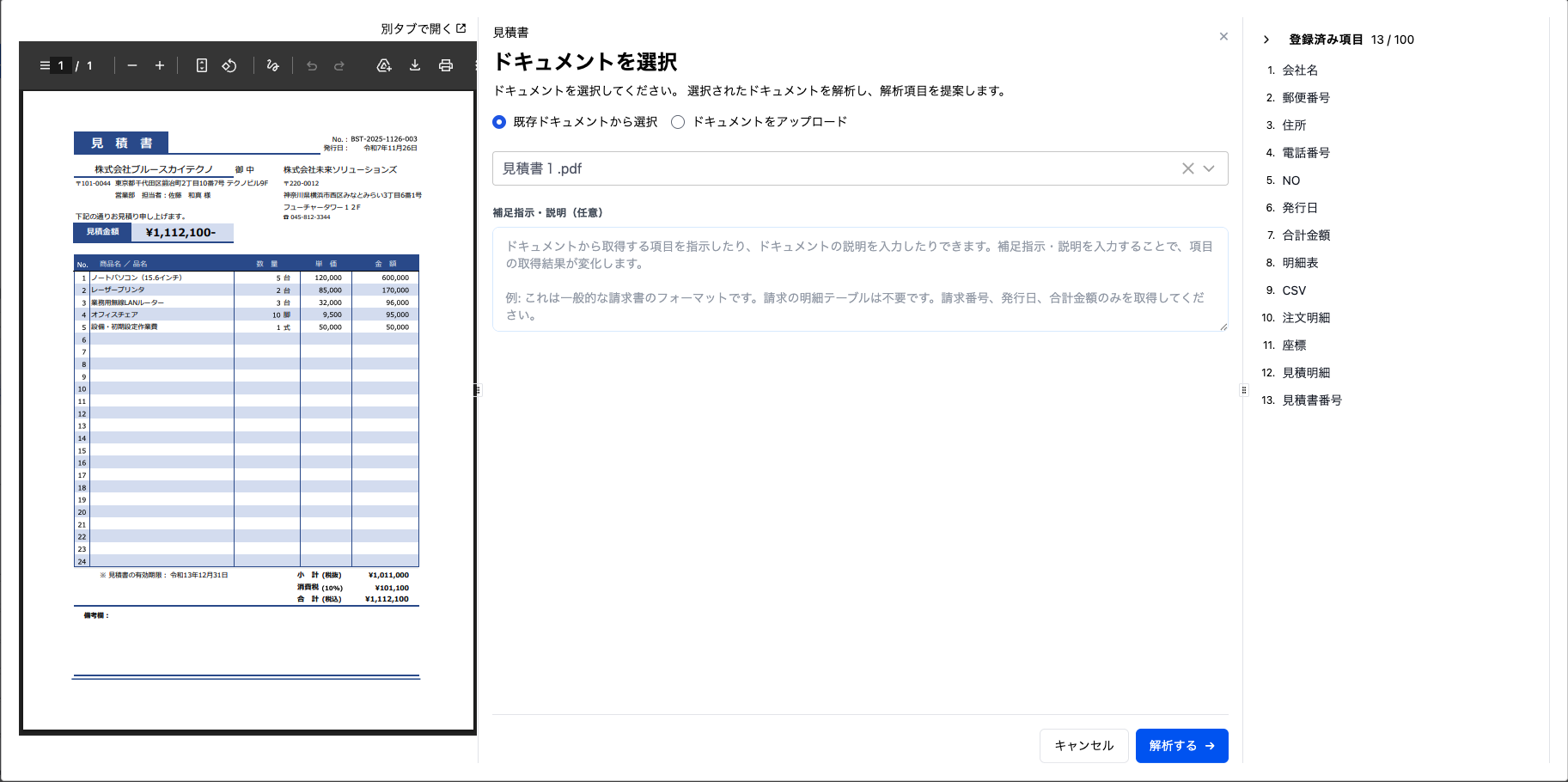This screenshot has height=782, width=1568.
Task: Click the 登録済み項目 panel heading
Action: 1326,40
